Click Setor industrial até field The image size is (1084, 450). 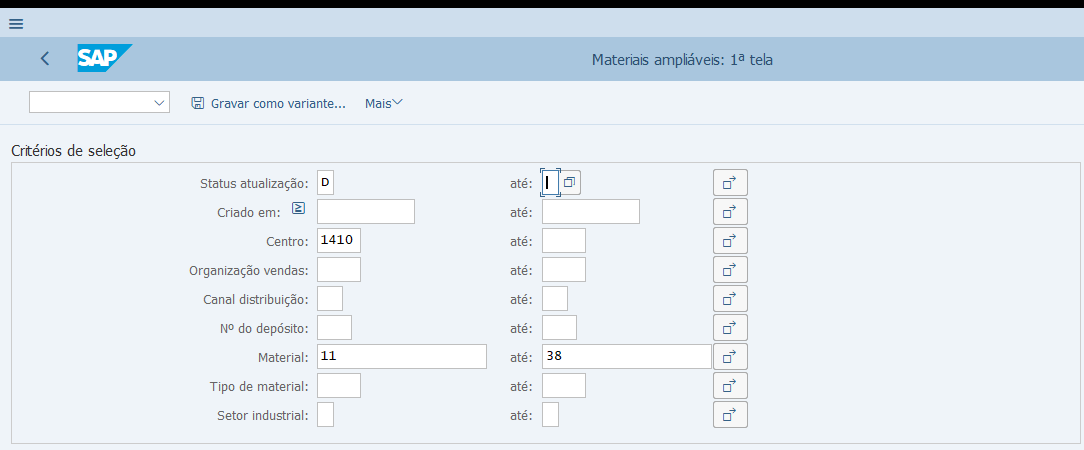click(550, 415)
